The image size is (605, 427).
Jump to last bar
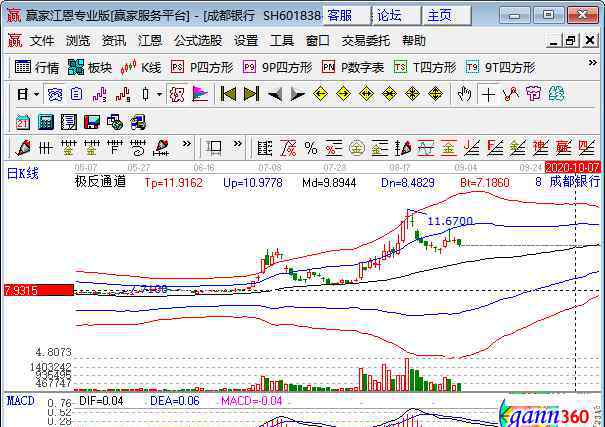point(251,94)
